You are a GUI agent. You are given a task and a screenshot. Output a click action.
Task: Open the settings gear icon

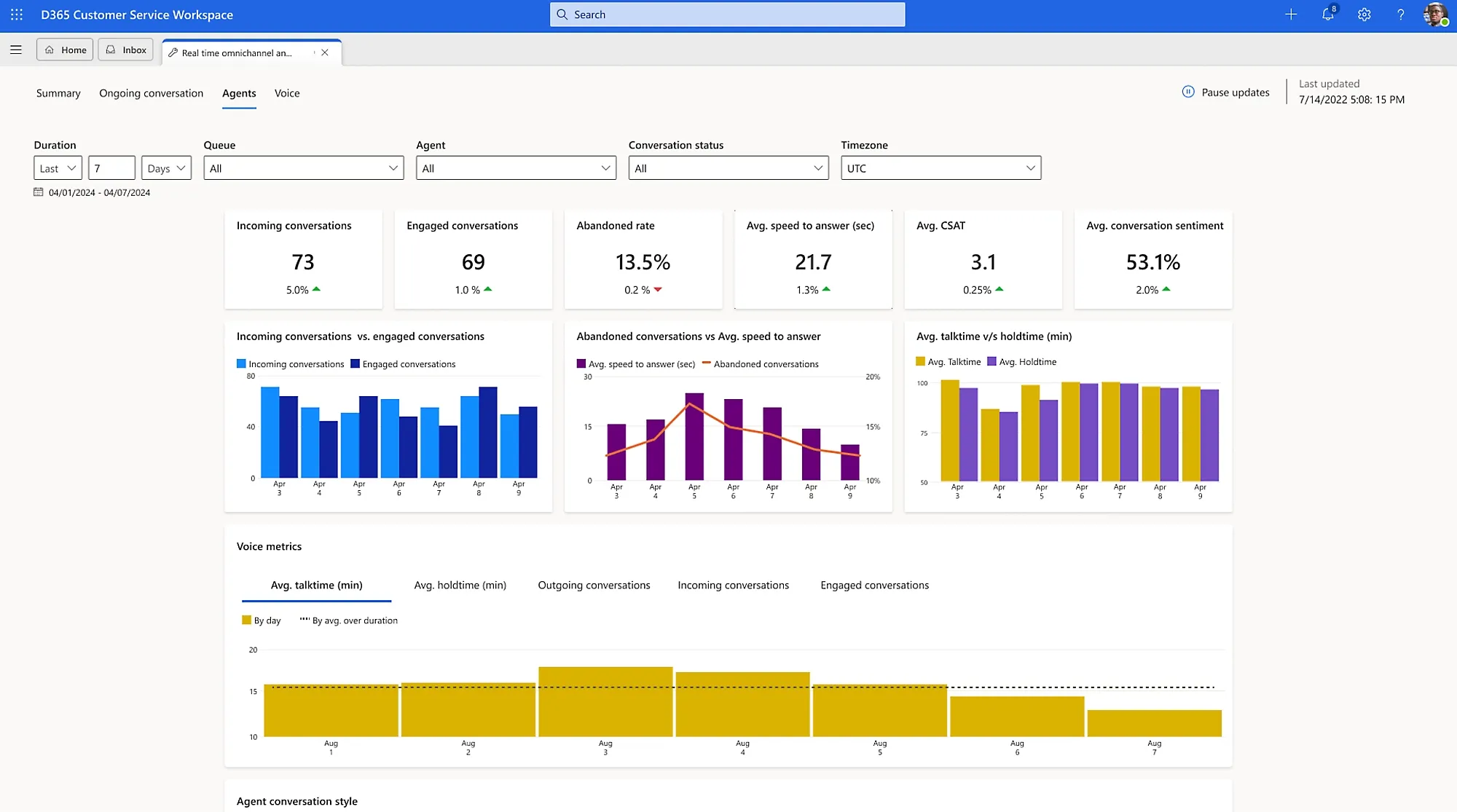pyautogui.click(x=1364, y=15)
